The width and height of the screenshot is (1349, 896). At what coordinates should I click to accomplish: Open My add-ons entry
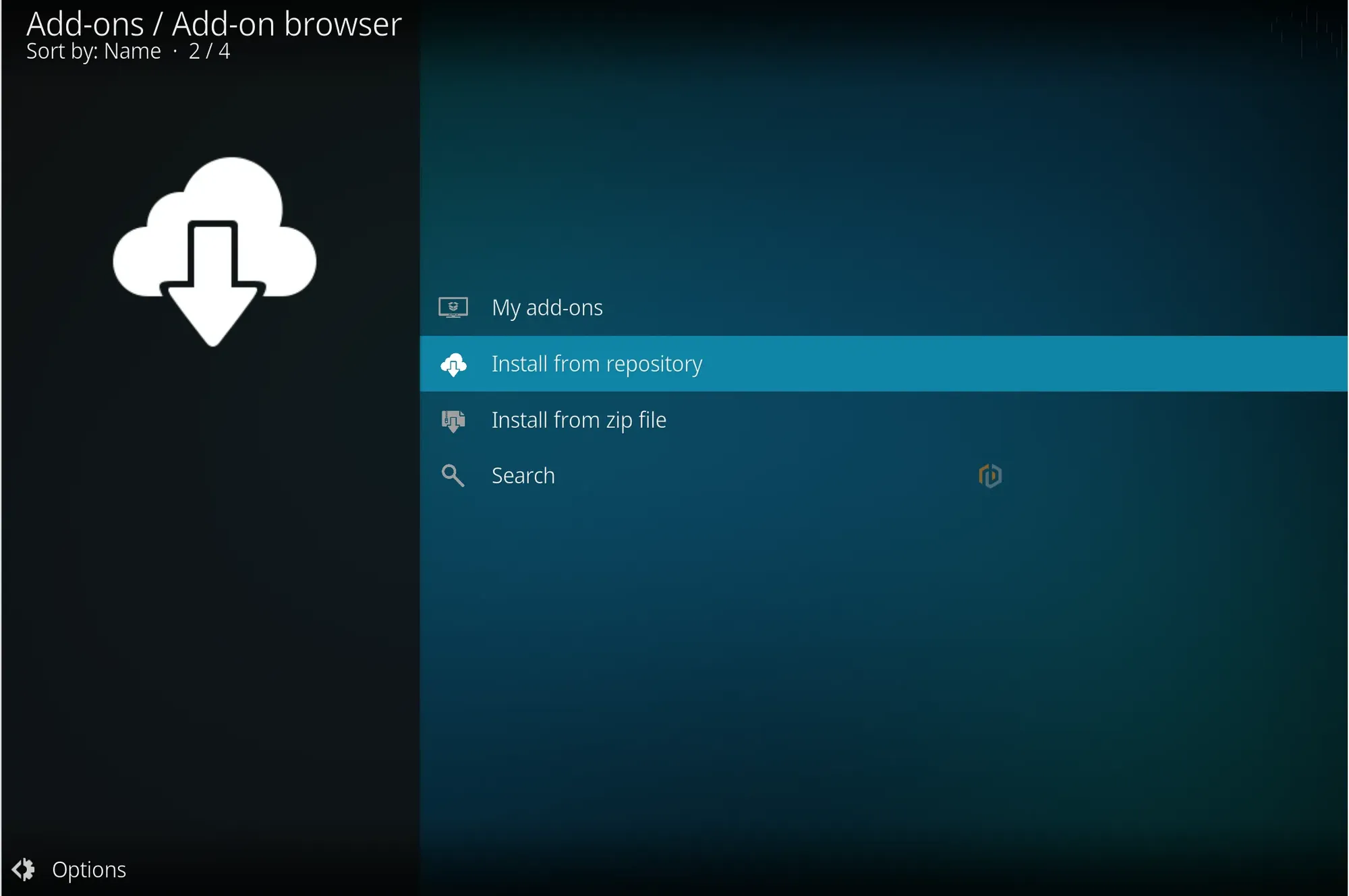884,307
